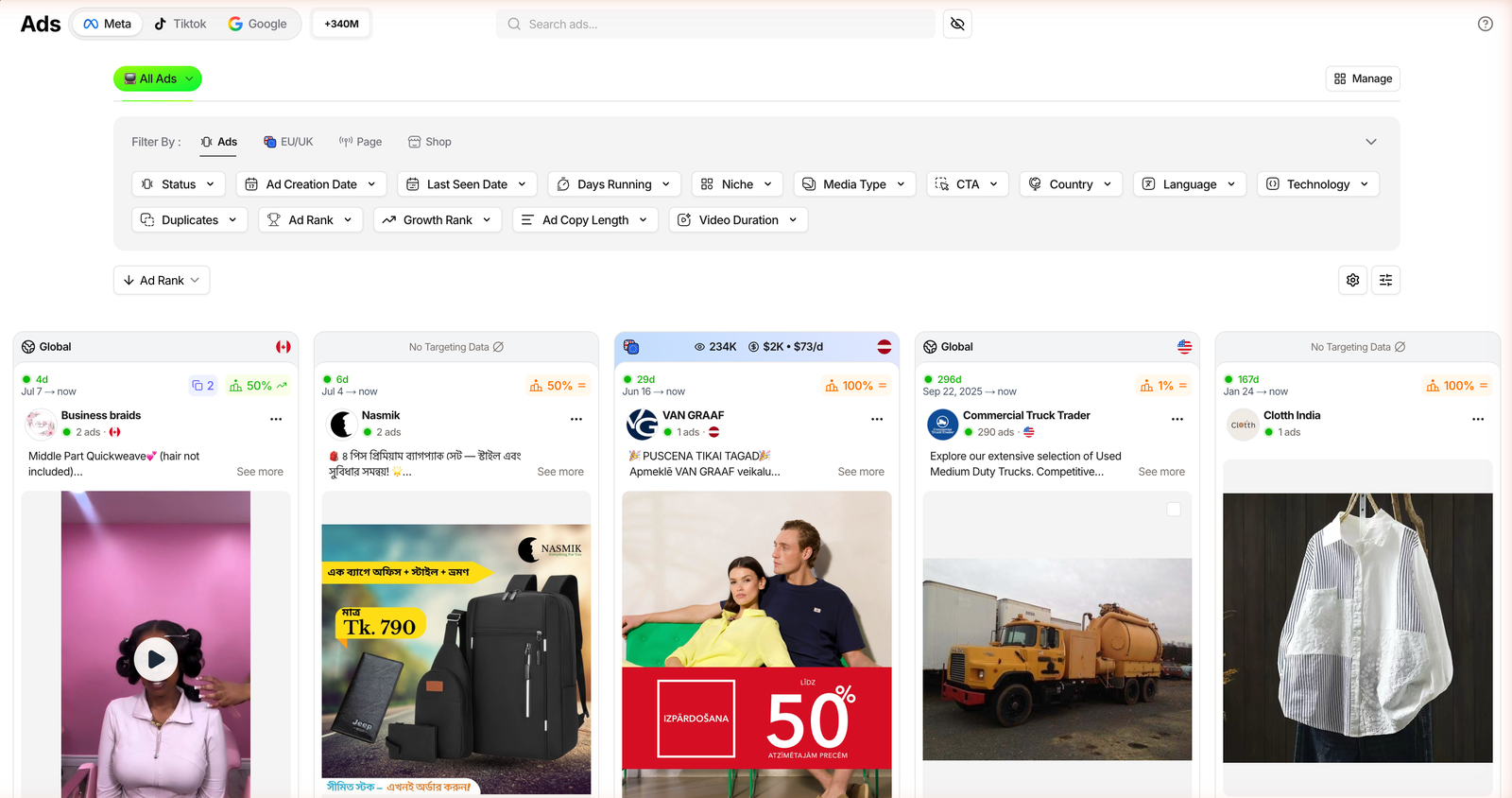Select the Shop filter tab
Image resolution: width=1512 pixels, height=798 pixels.
[x=429, y=142]
